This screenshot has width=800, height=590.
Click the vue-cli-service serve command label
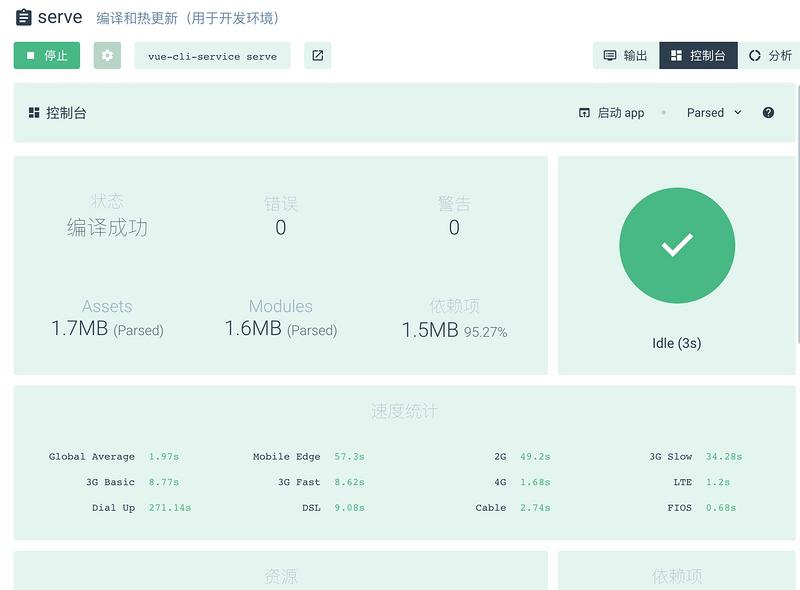(x=212, y=56)
